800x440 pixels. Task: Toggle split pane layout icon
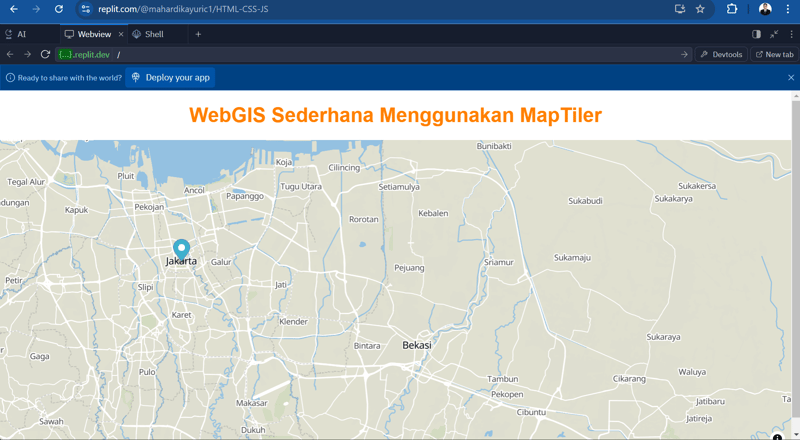click(x=757, y=34)
